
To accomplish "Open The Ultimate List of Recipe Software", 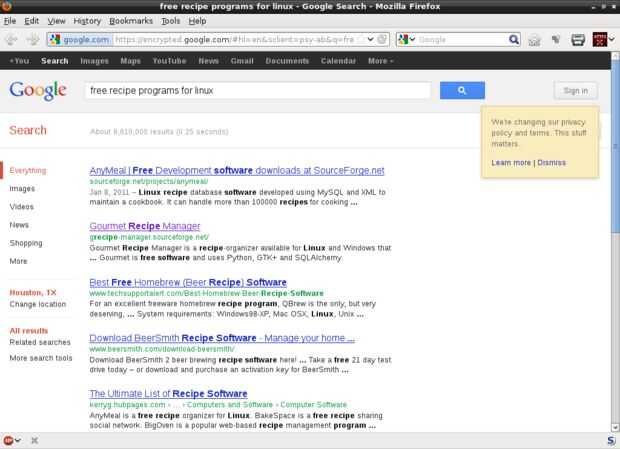I will pyautogui.click(x=168, y=394).
